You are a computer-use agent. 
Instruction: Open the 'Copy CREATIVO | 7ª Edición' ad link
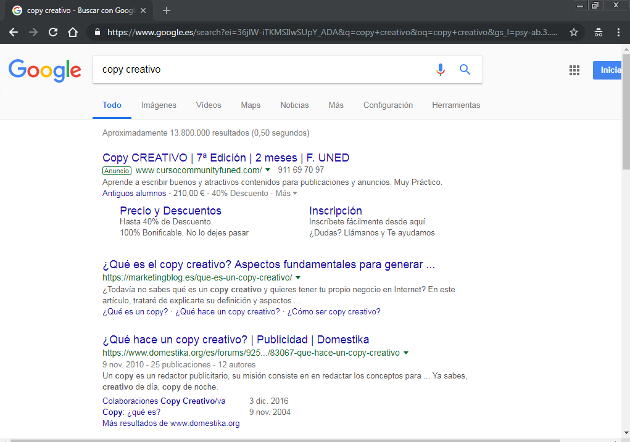(226, 158)
